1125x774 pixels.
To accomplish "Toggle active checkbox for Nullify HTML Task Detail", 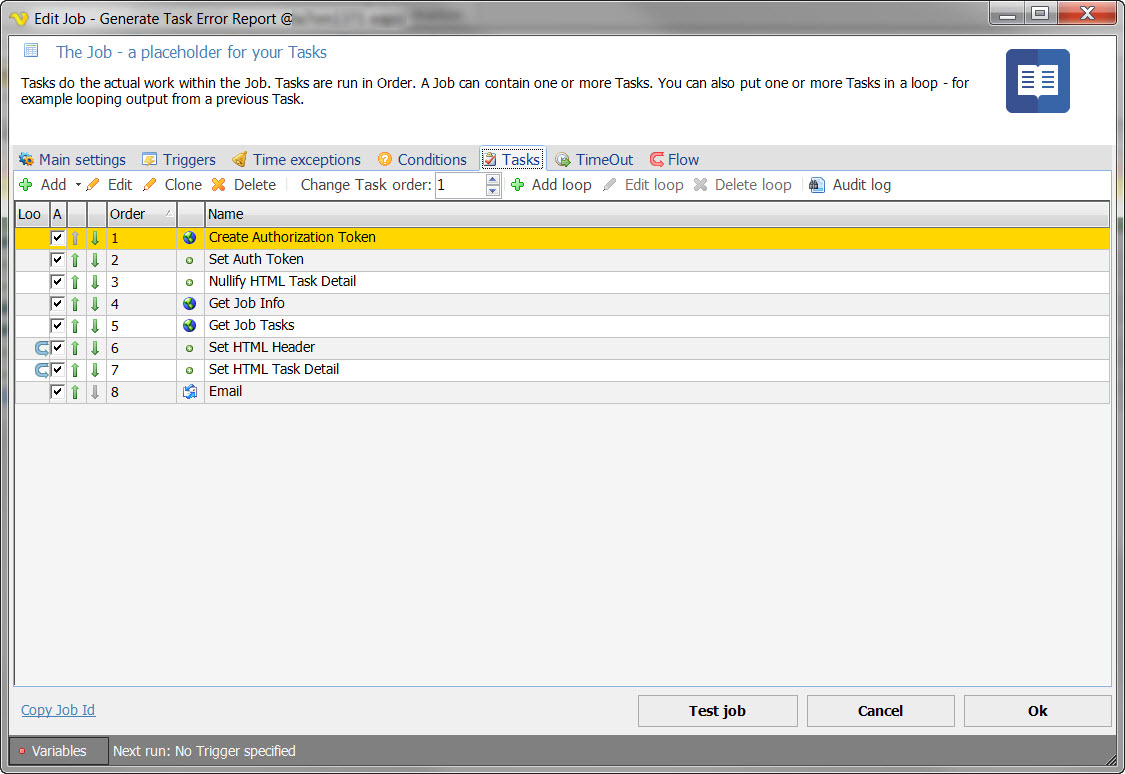I will (x=58, y=282).
